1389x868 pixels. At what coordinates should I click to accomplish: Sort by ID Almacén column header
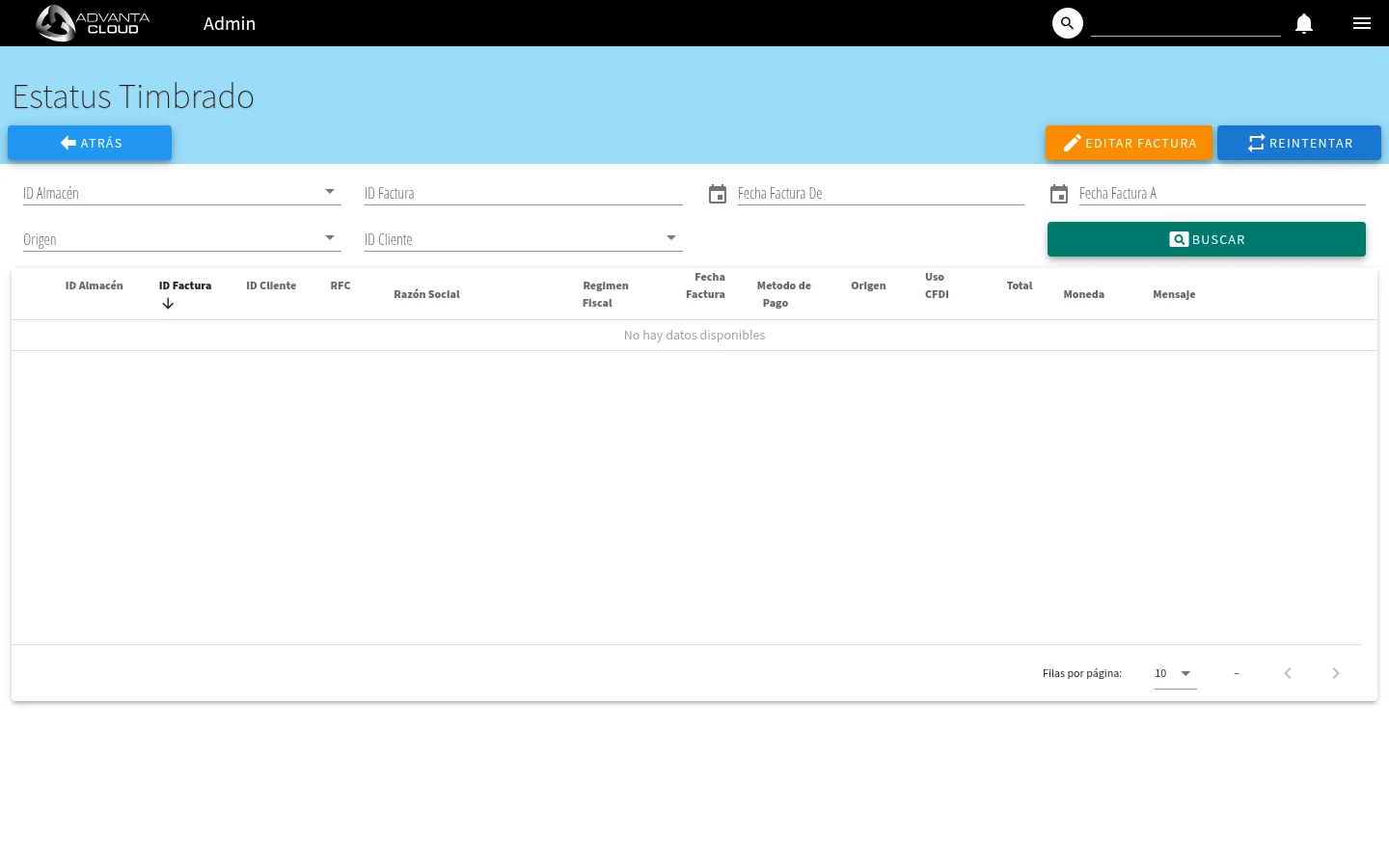[95, 285]
